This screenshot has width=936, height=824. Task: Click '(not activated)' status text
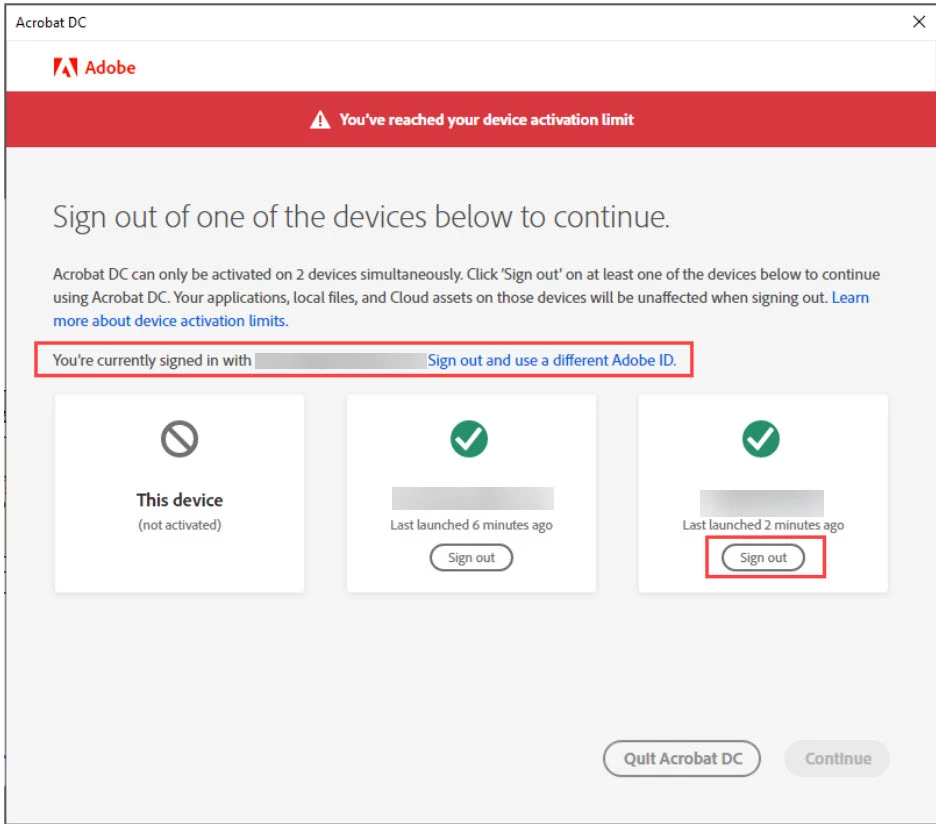coord(180,525)
